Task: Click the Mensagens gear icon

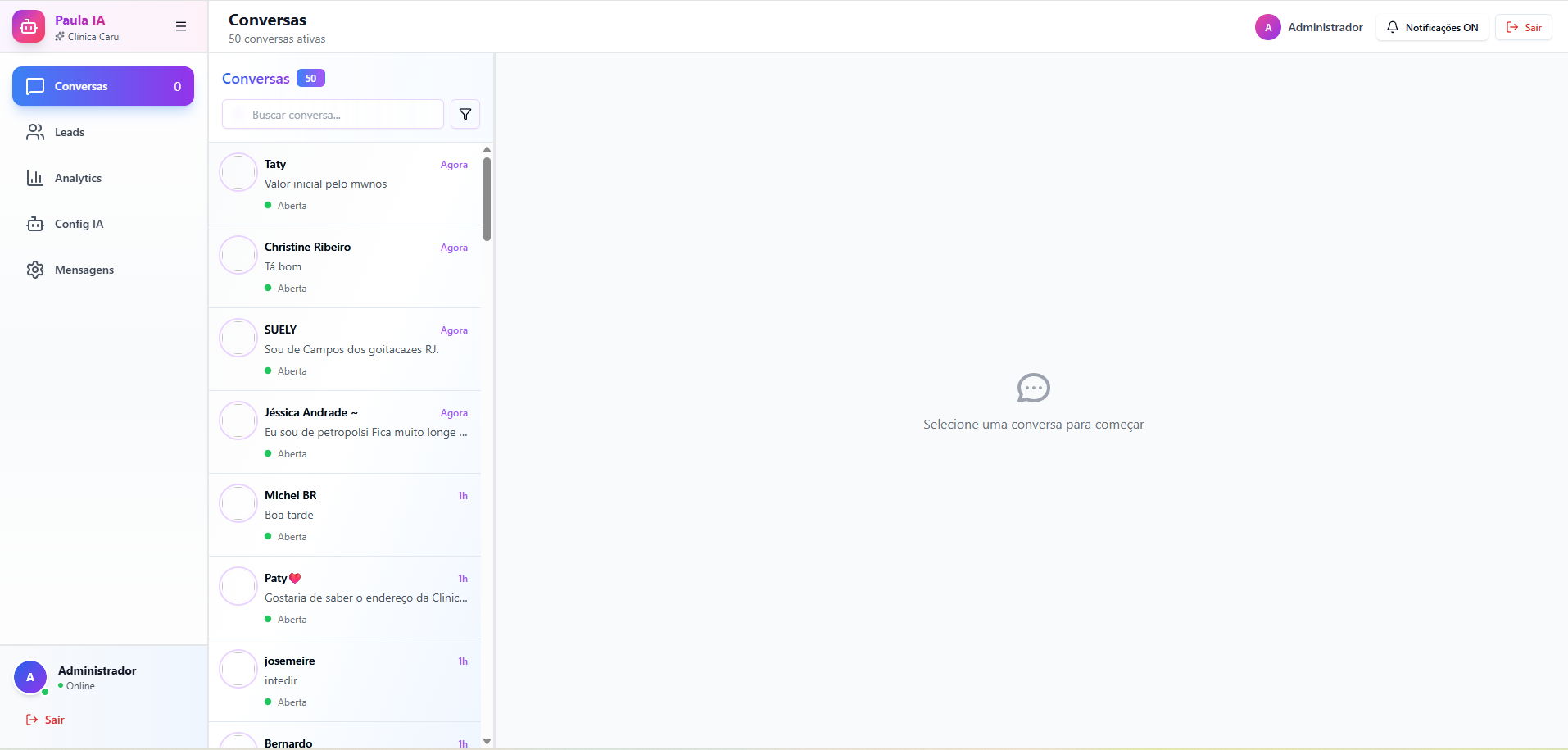Action: coord(35,270)
